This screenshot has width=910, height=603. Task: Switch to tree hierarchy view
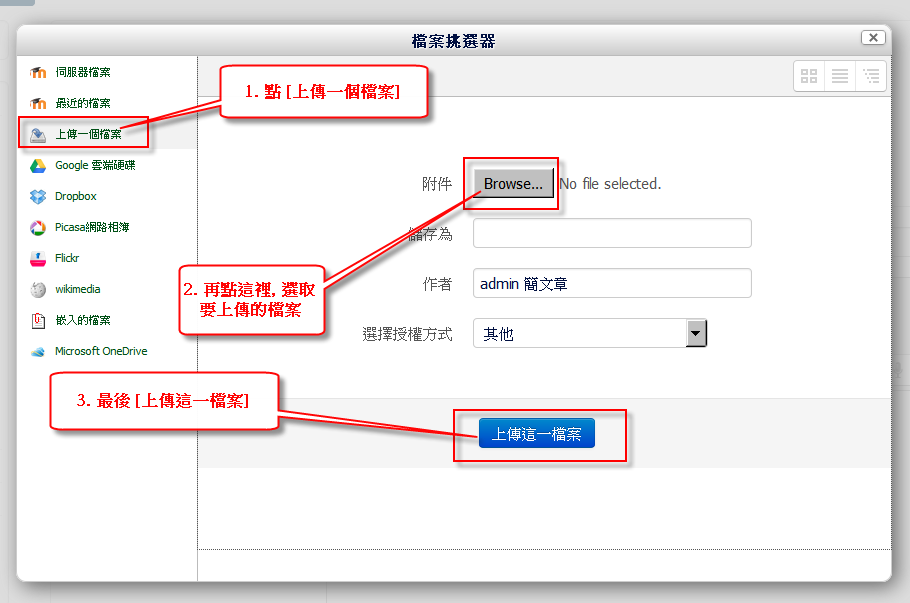tap(871, 76)
